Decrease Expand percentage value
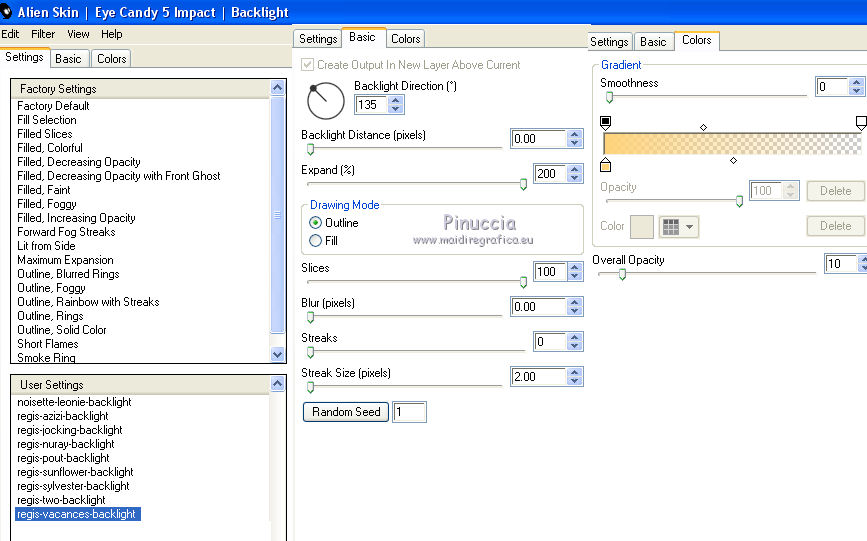The width and height of the screenshot is (867, 541). pos(574,178)
